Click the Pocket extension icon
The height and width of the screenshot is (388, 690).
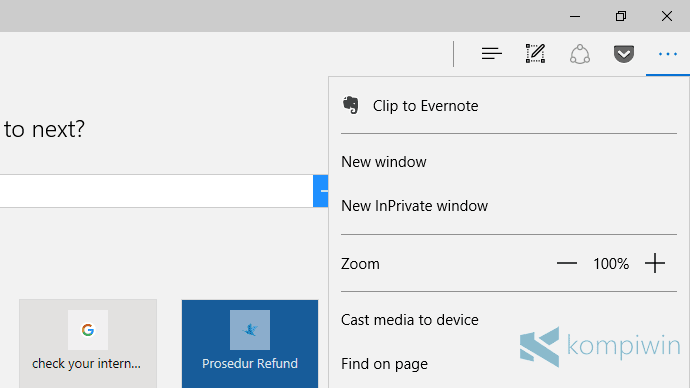624,54
